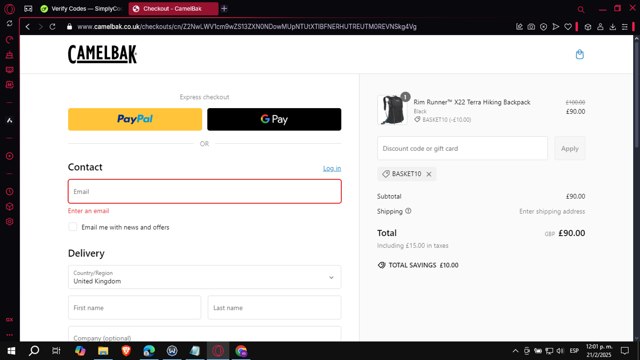The image size is (640, 360).
Task: Open the Aria AI icon in sidebar
Action: tap(9, 120)
